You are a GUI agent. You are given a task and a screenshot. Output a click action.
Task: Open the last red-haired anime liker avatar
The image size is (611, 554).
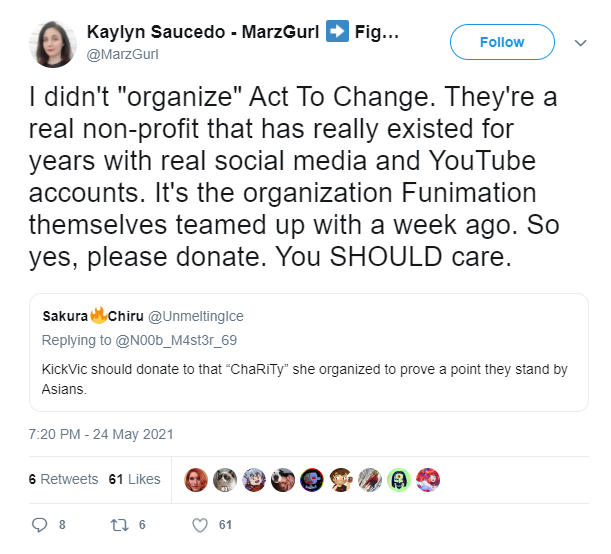[428, 480]
